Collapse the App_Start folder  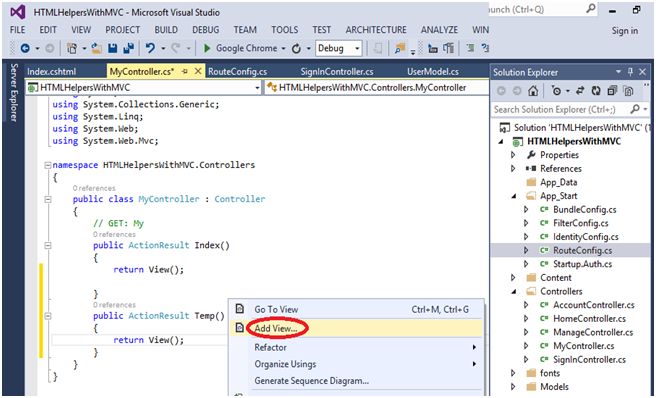(514, 196)
